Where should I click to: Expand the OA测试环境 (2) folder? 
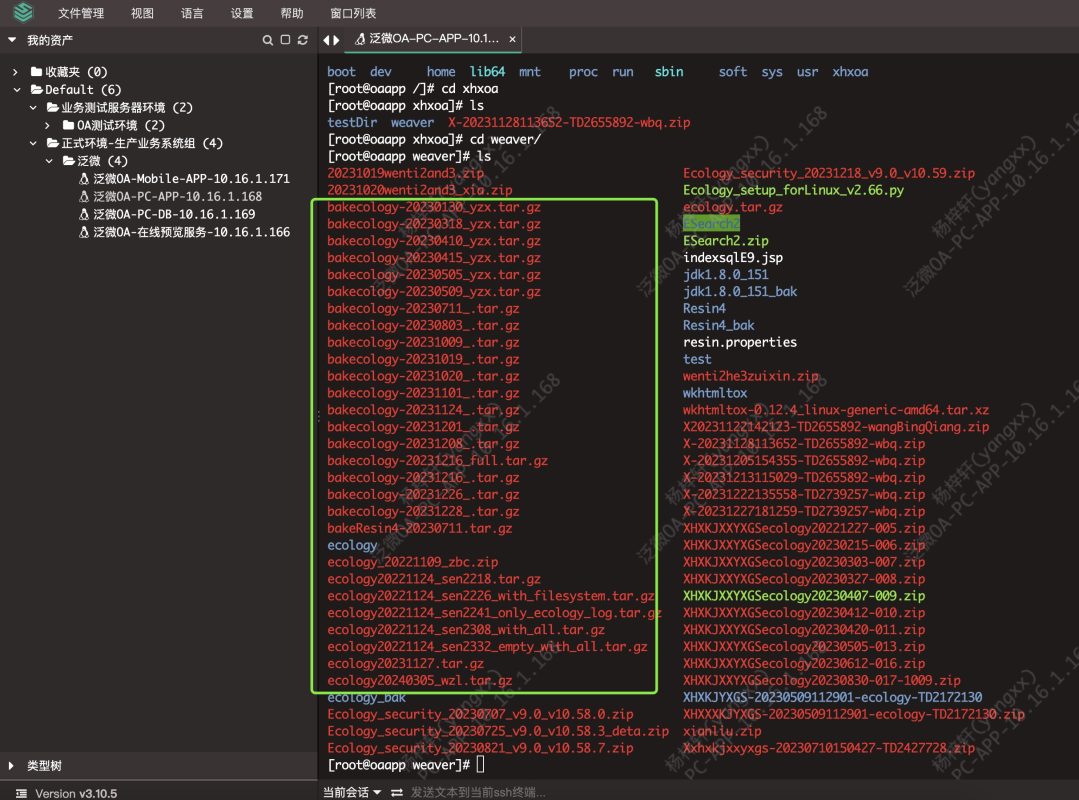pos(48,125)
